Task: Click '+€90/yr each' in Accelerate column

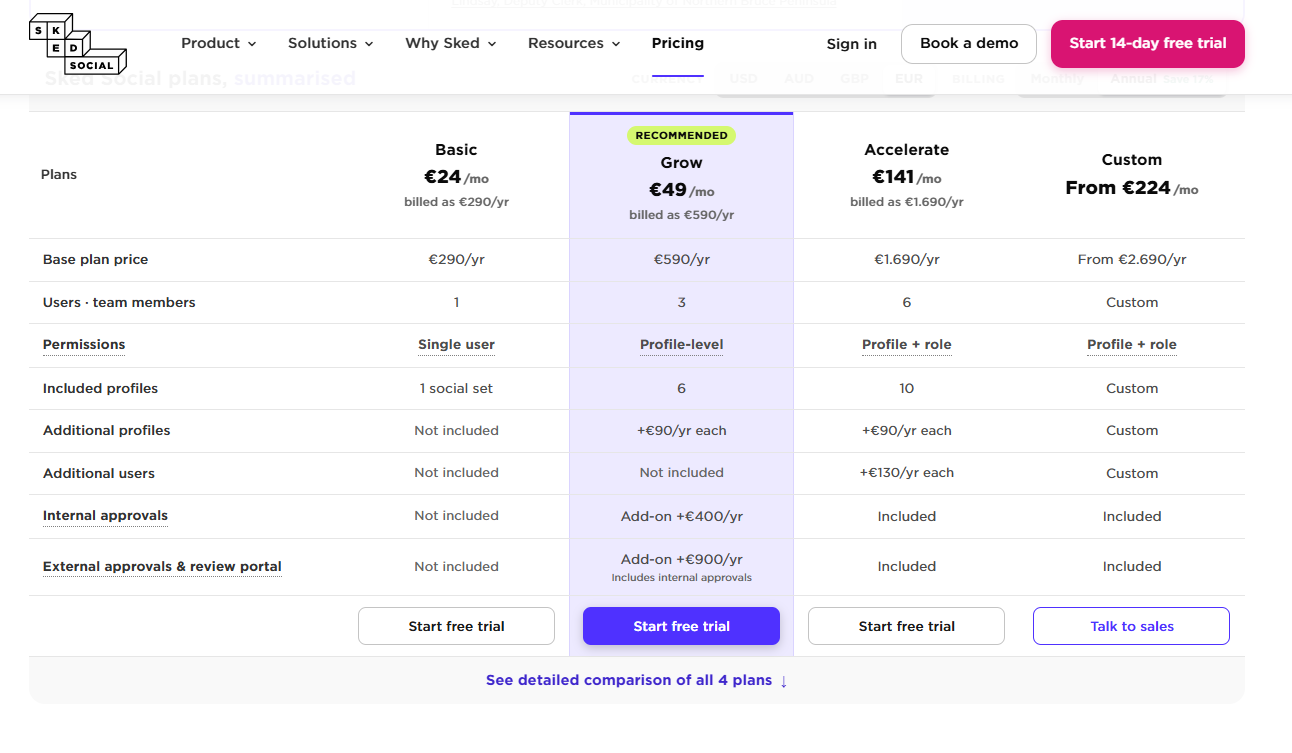Action: 906,430
